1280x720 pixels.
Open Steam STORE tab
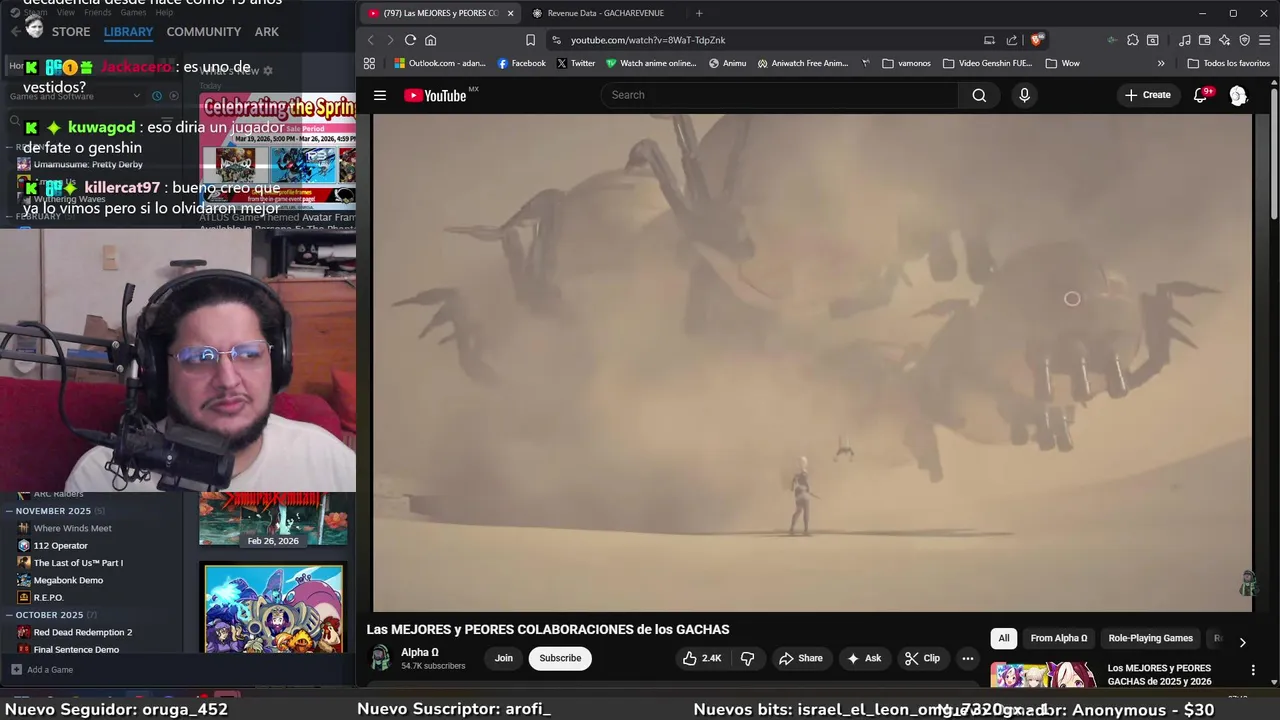tap(71, 32)
